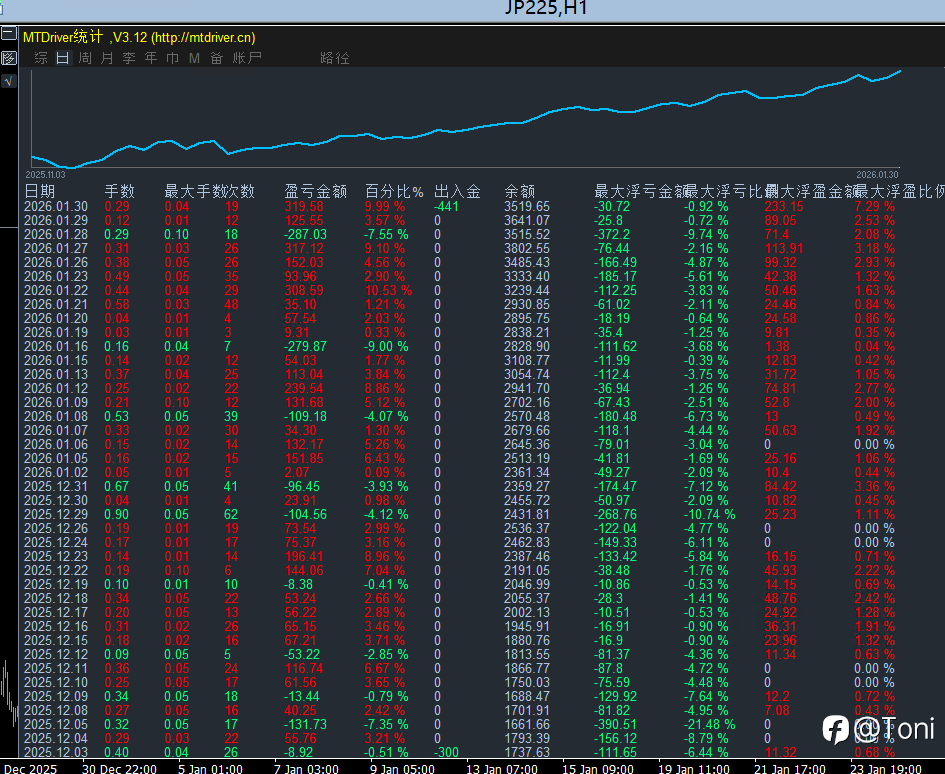Click the 日期 column header
This screenshot has width=945, height=774.
coord(39,192)
